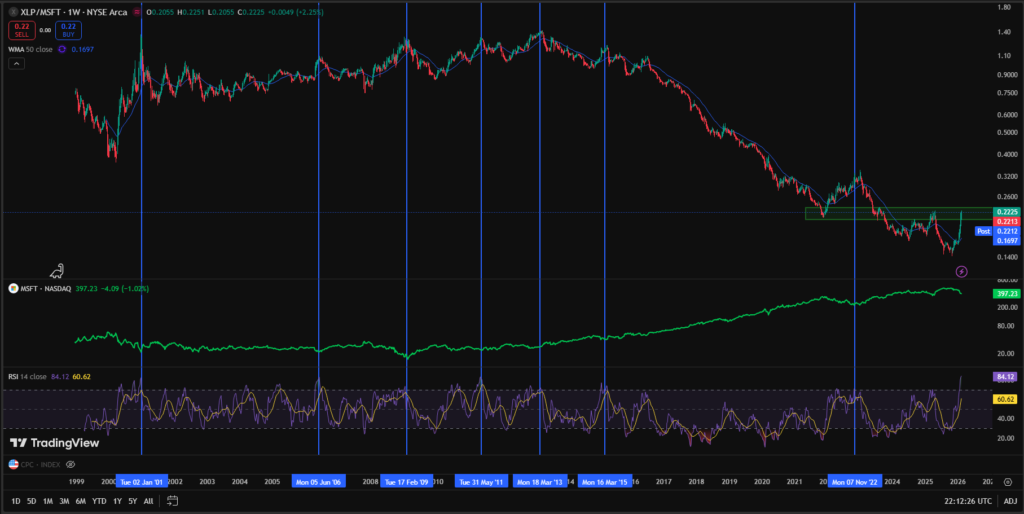Viewport: 1024px width, 514px height.
Task: Click the Mon 18 Mar '13 date marker
Action: point(540,482)
